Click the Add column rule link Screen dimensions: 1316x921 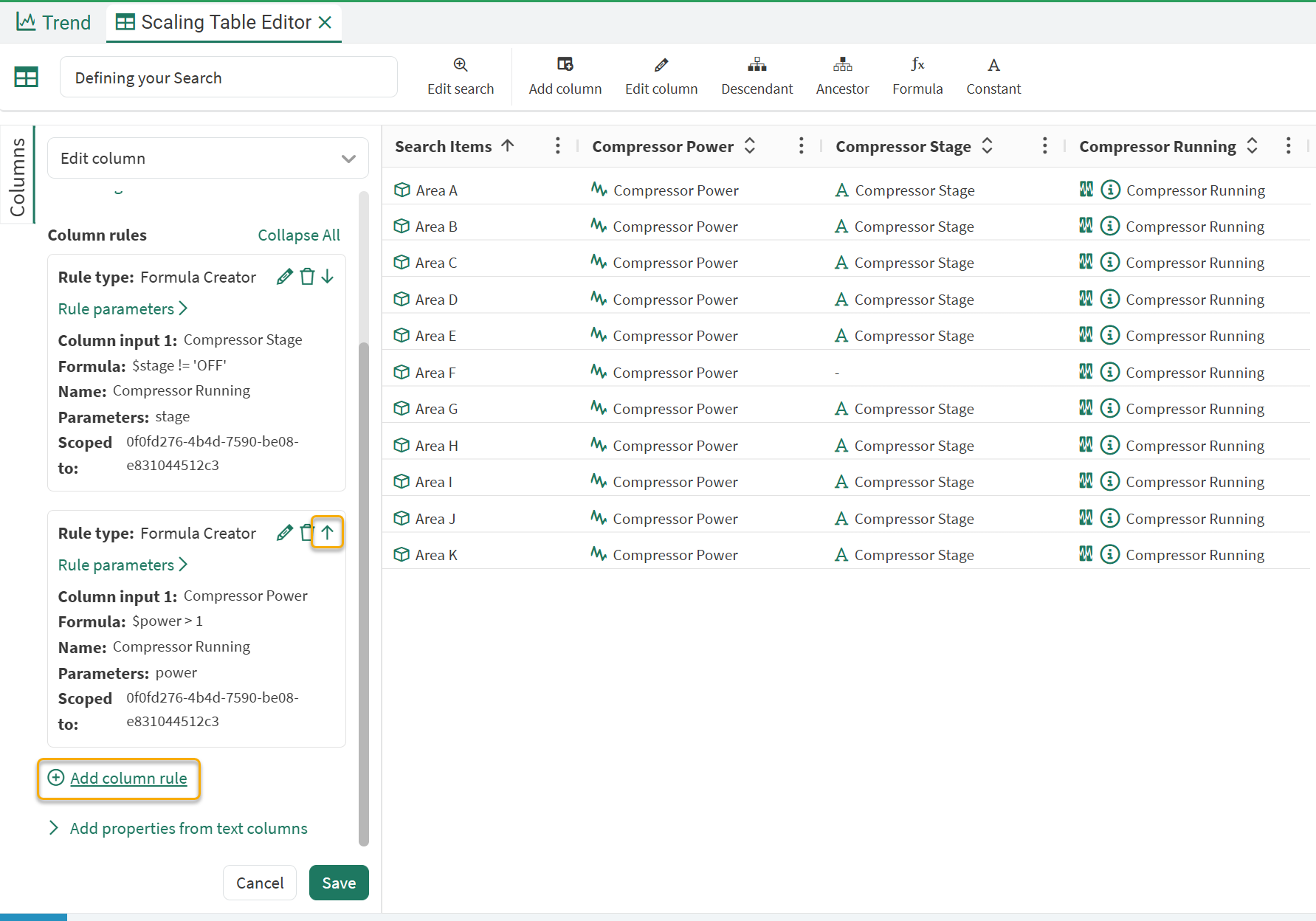tap(128, 779)
